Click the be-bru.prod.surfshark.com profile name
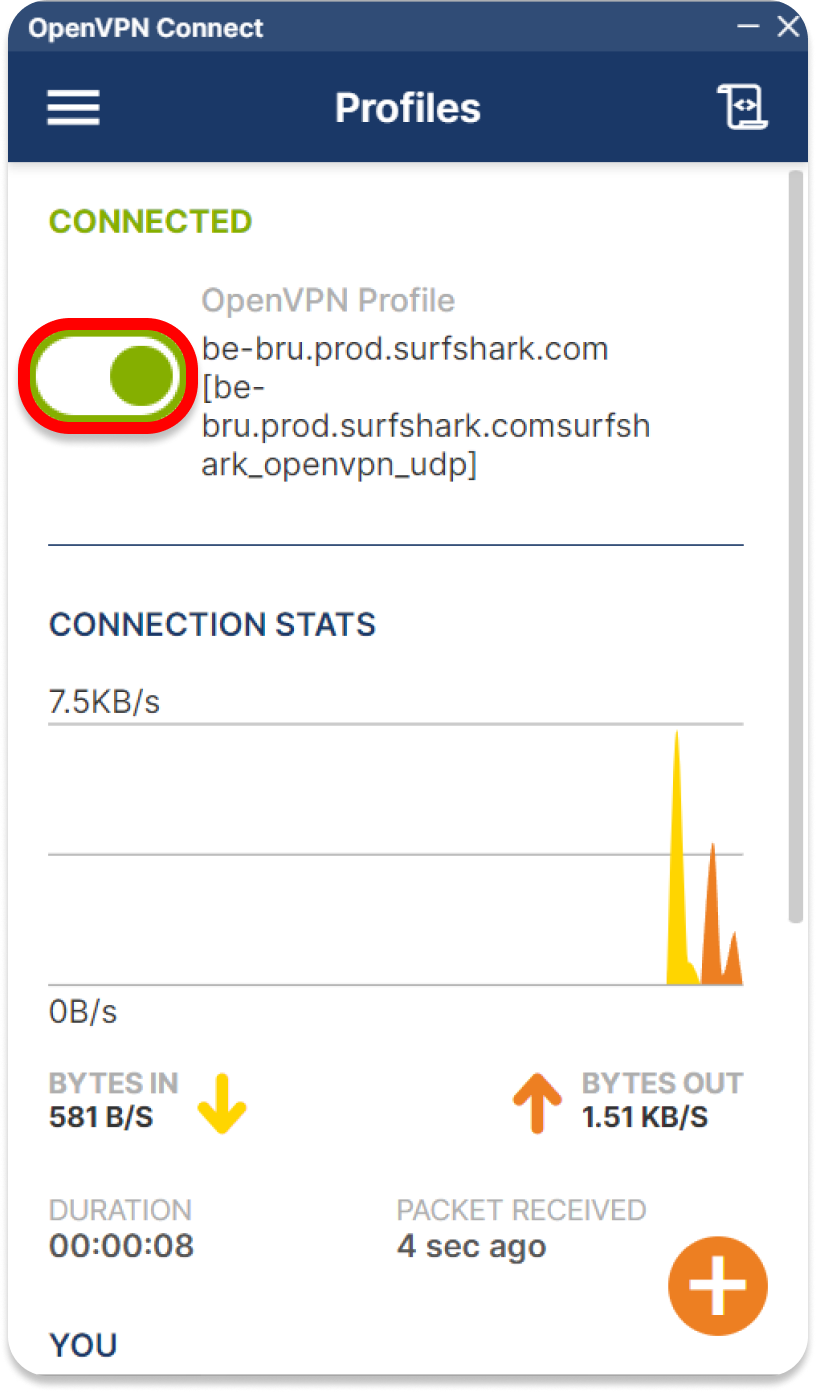 405,349
